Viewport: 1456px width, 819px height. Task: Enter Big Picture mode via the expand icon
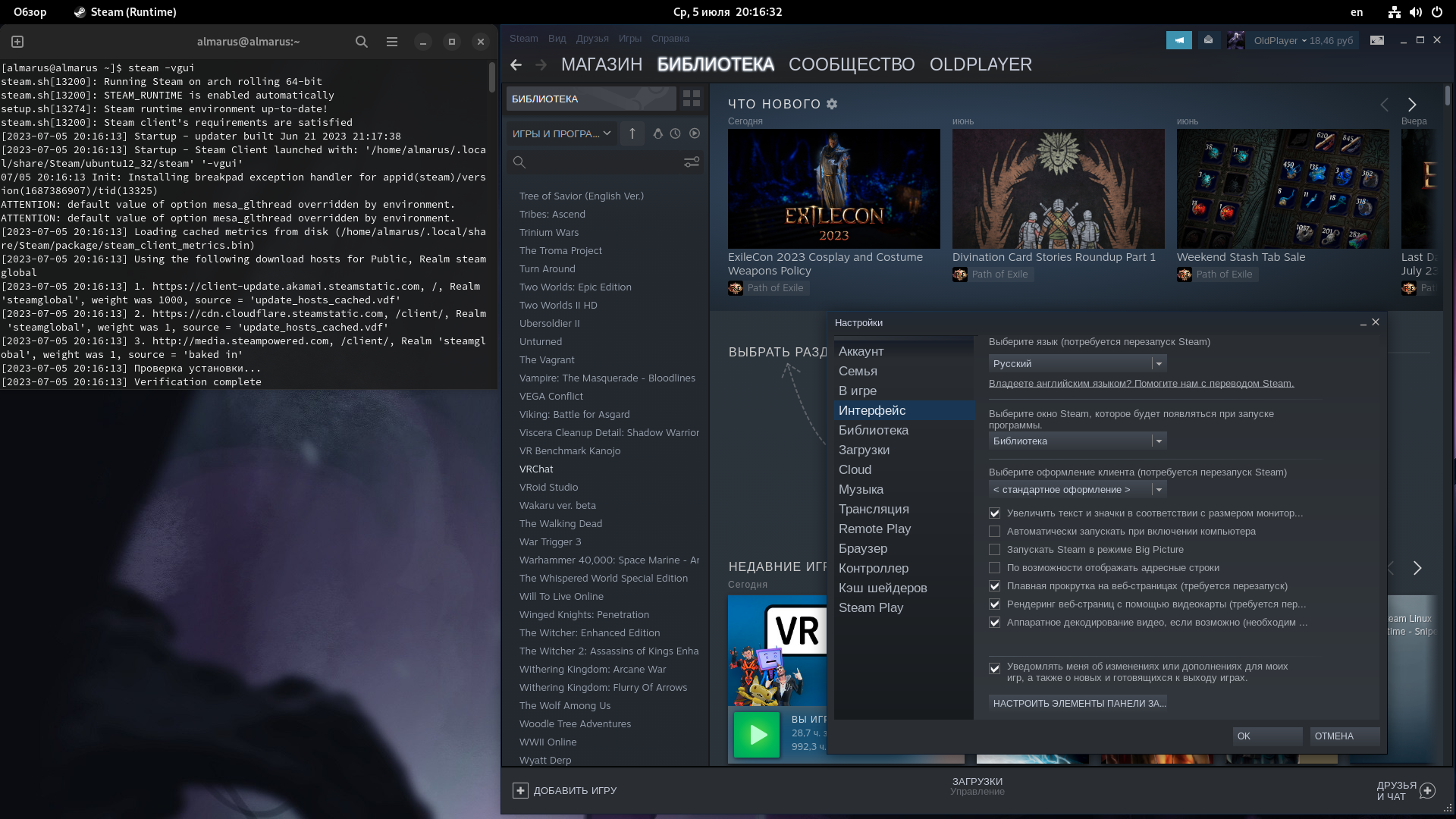click(x=1377, y=40)
